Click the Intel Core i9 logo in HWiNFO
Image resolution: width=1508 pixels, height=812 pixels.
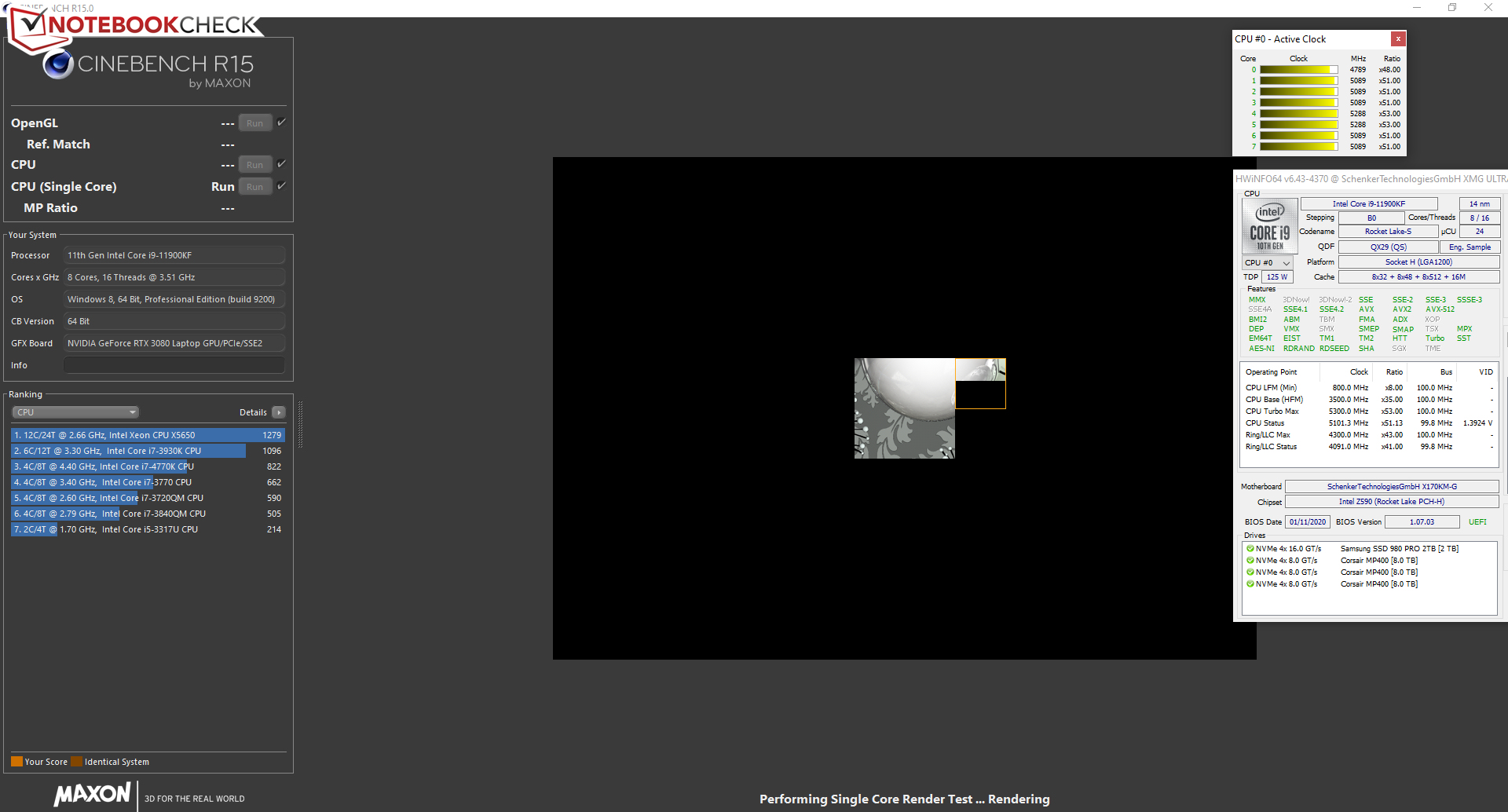click(1269, 225)
